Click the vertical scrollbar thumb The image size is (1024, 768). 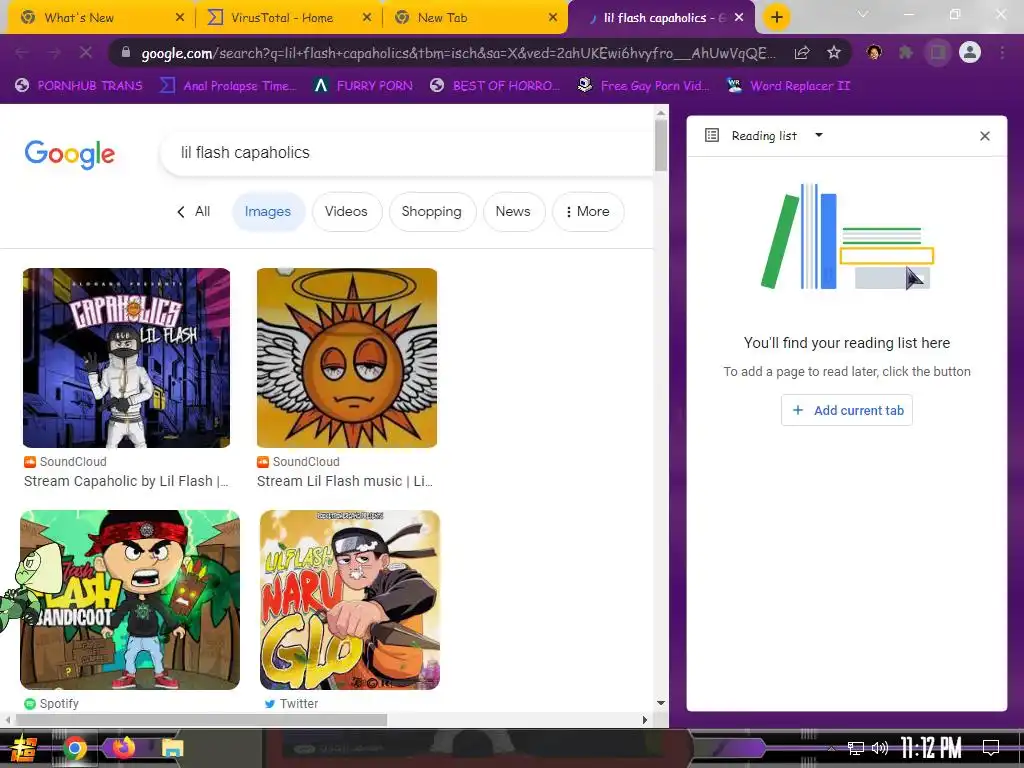(x=661, y=145)
